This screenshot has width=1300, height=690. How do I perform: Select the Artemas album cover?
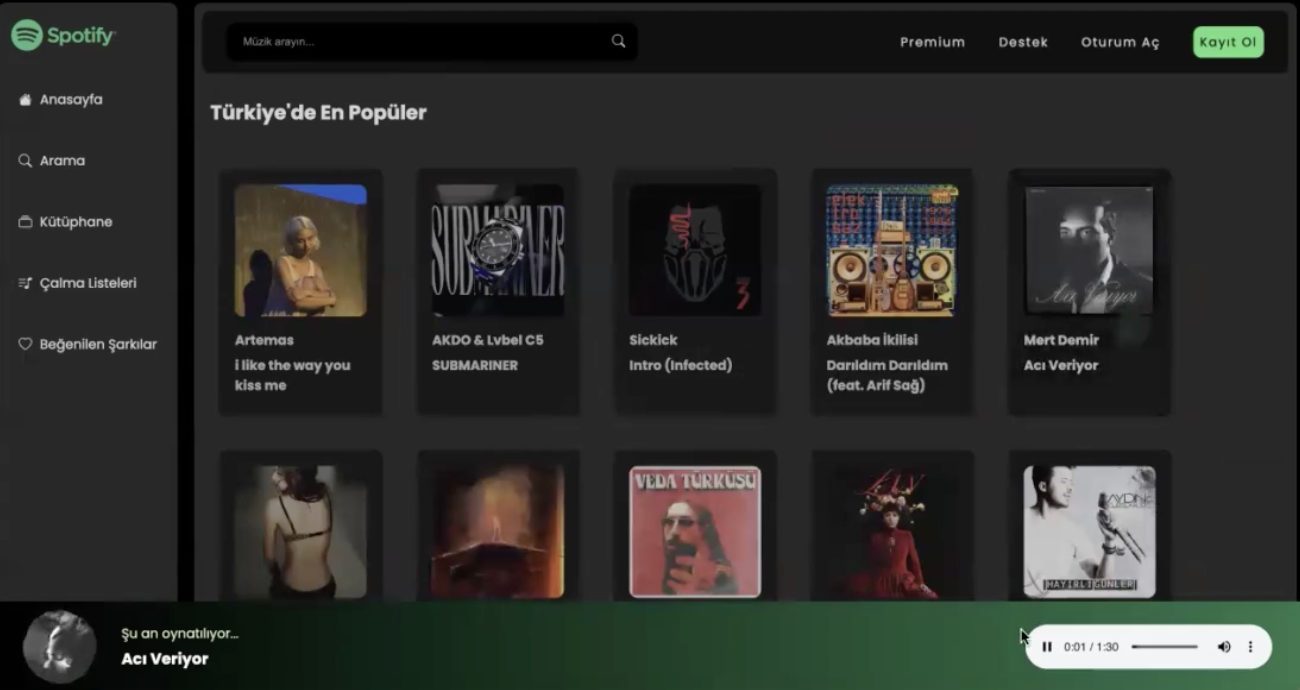(x=301, y=250)
